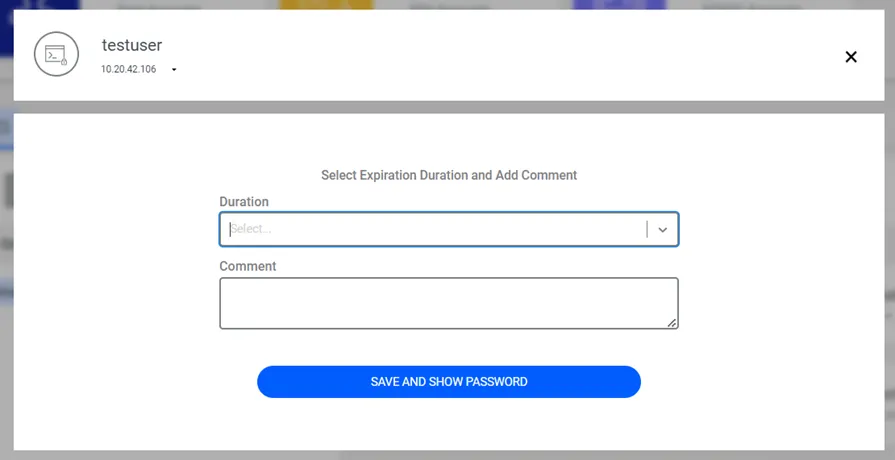Close the dialog with the X button
Image resolution: width=895 pixels, height=460 pixels.
[x=850, y=57]
